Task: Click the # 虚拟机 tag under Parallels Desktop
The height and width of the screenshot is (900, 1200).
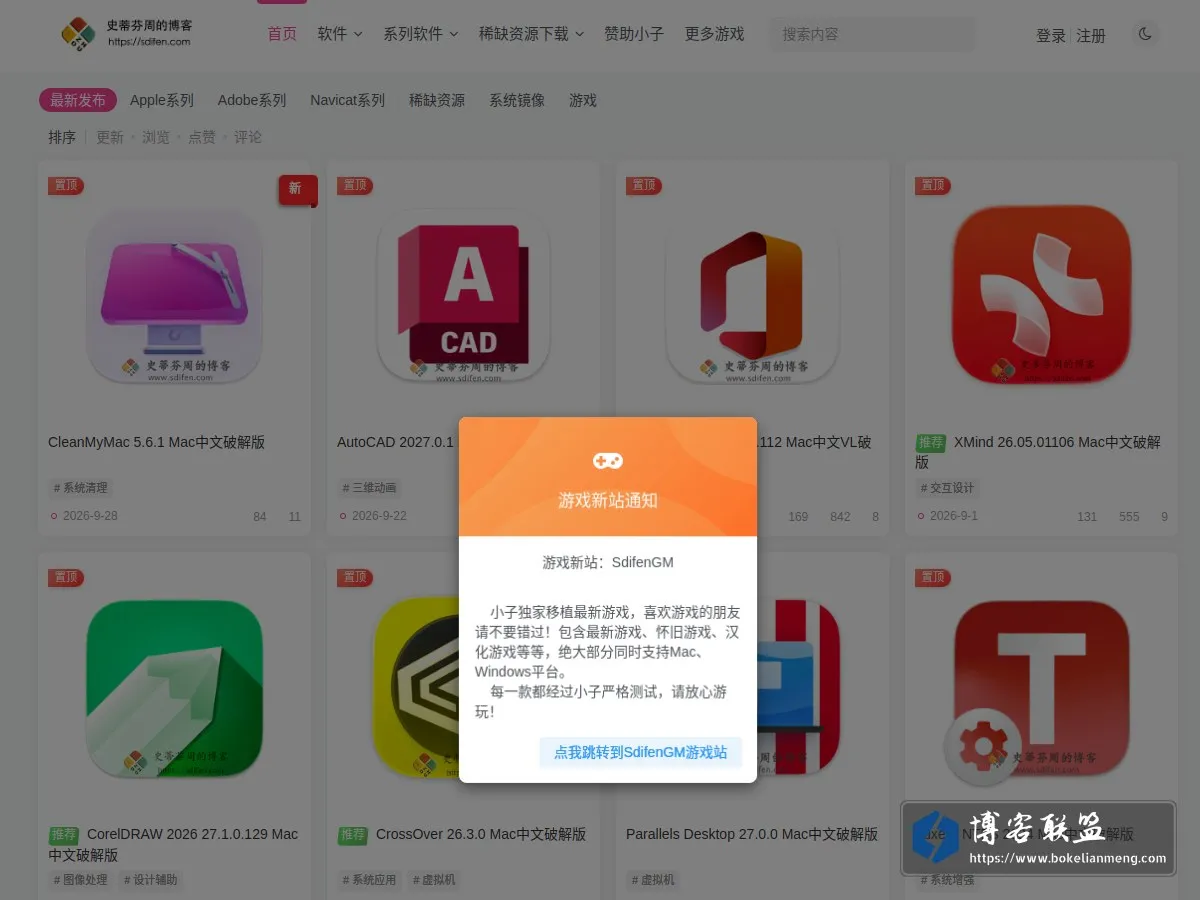Action: click(653, 880)
